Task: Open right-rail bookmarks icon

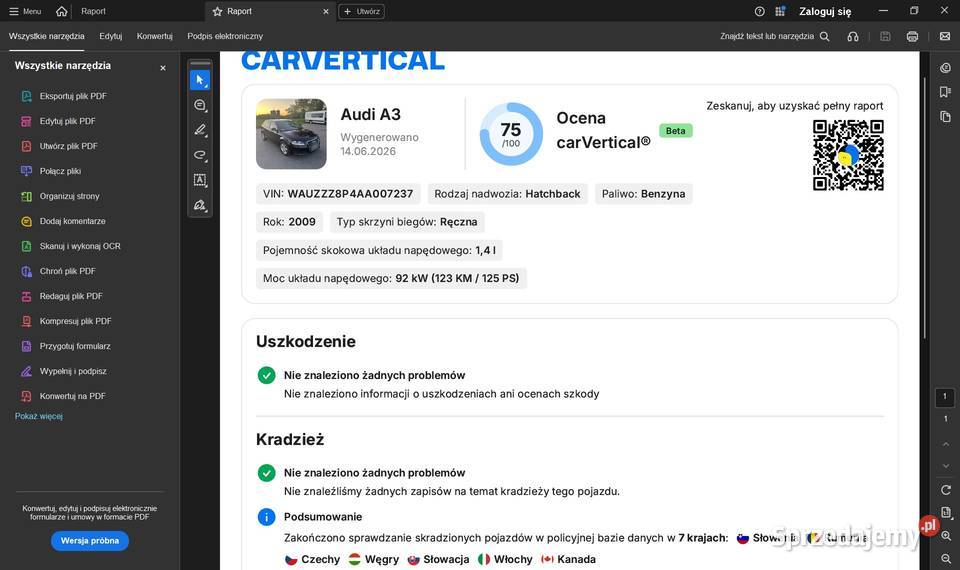Action: (945, 92)
